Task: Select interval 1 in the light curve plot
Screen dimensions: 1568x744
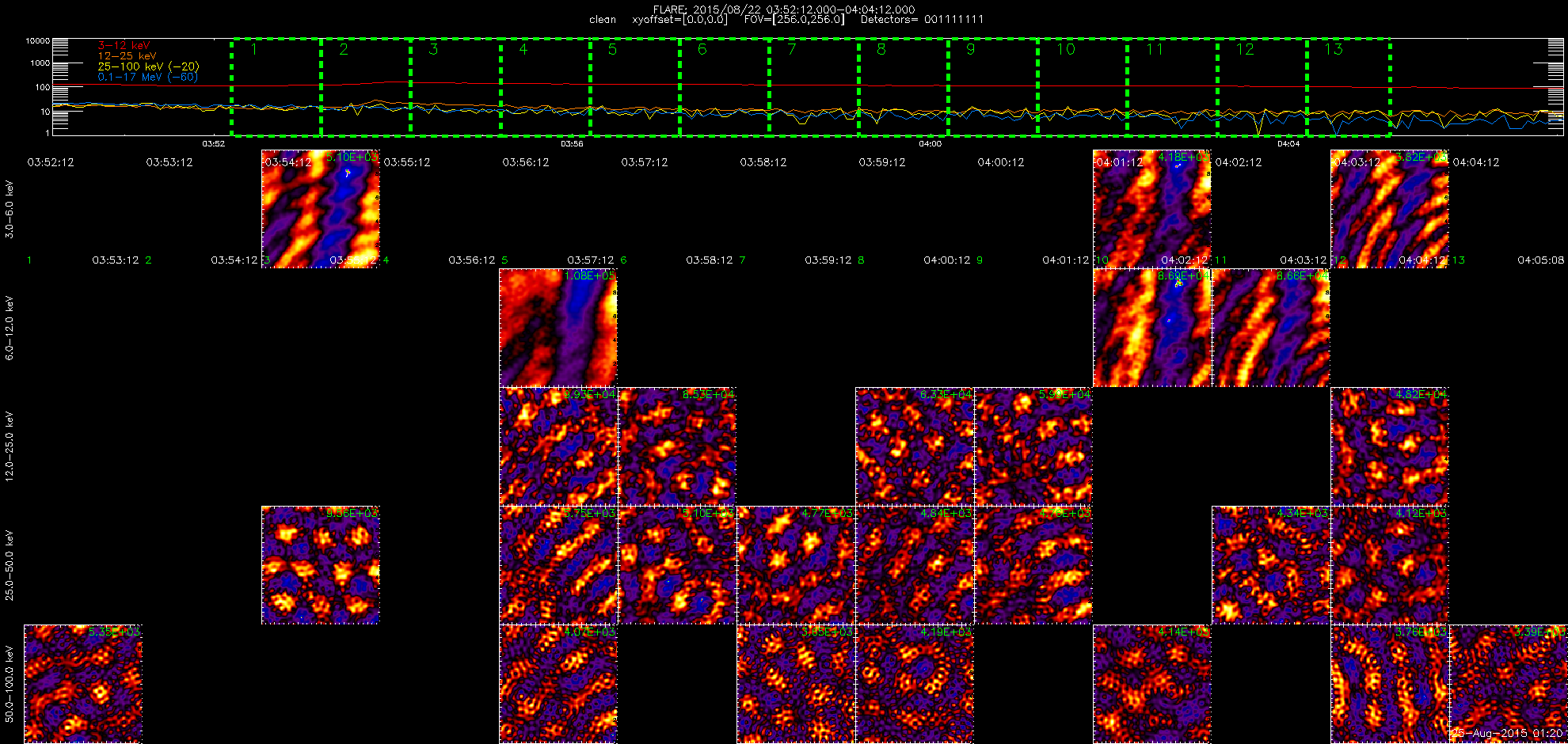Action: click(x=276, y=87)
